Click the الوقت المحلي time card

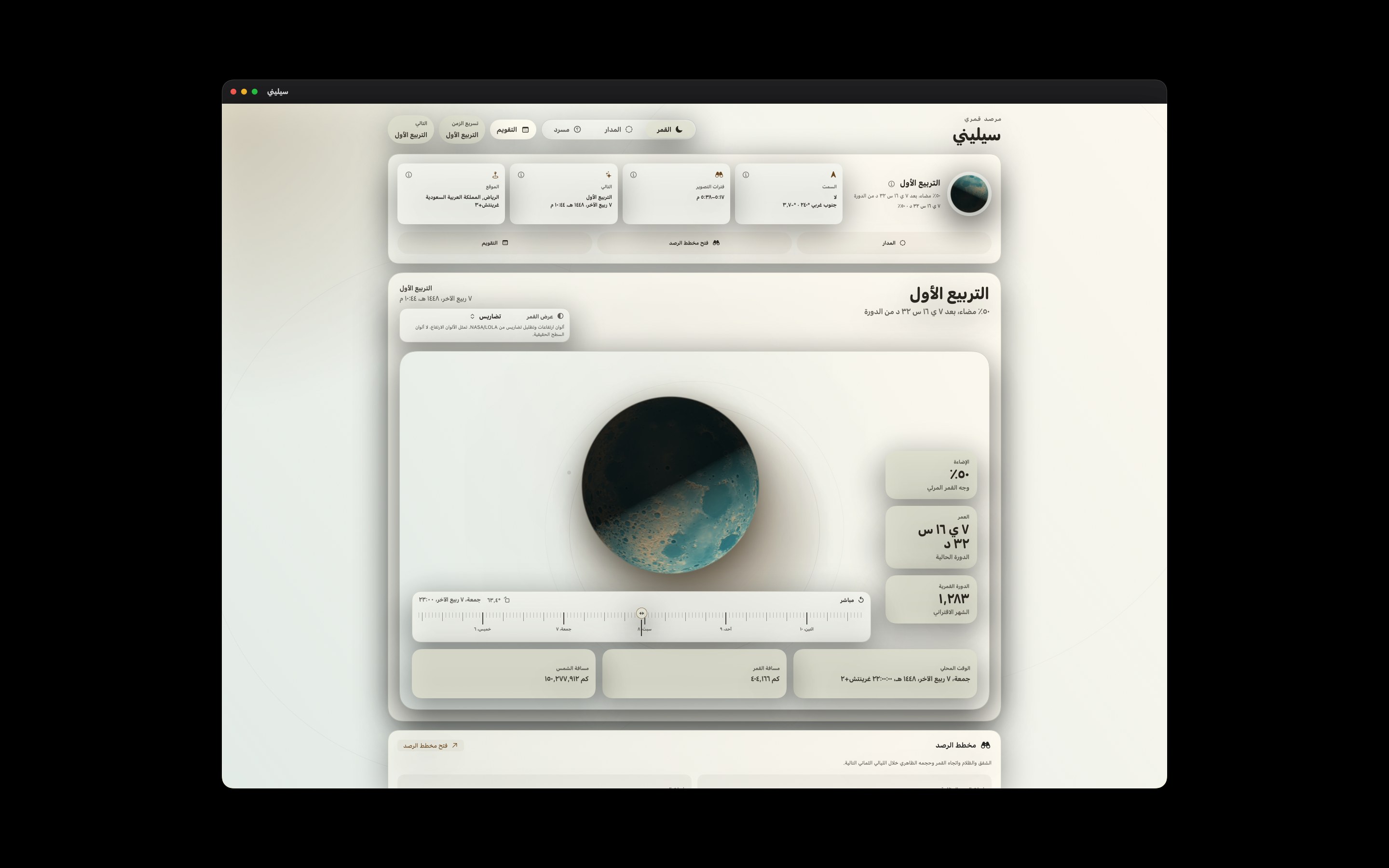pyautogui.click(x=885, y=674)
